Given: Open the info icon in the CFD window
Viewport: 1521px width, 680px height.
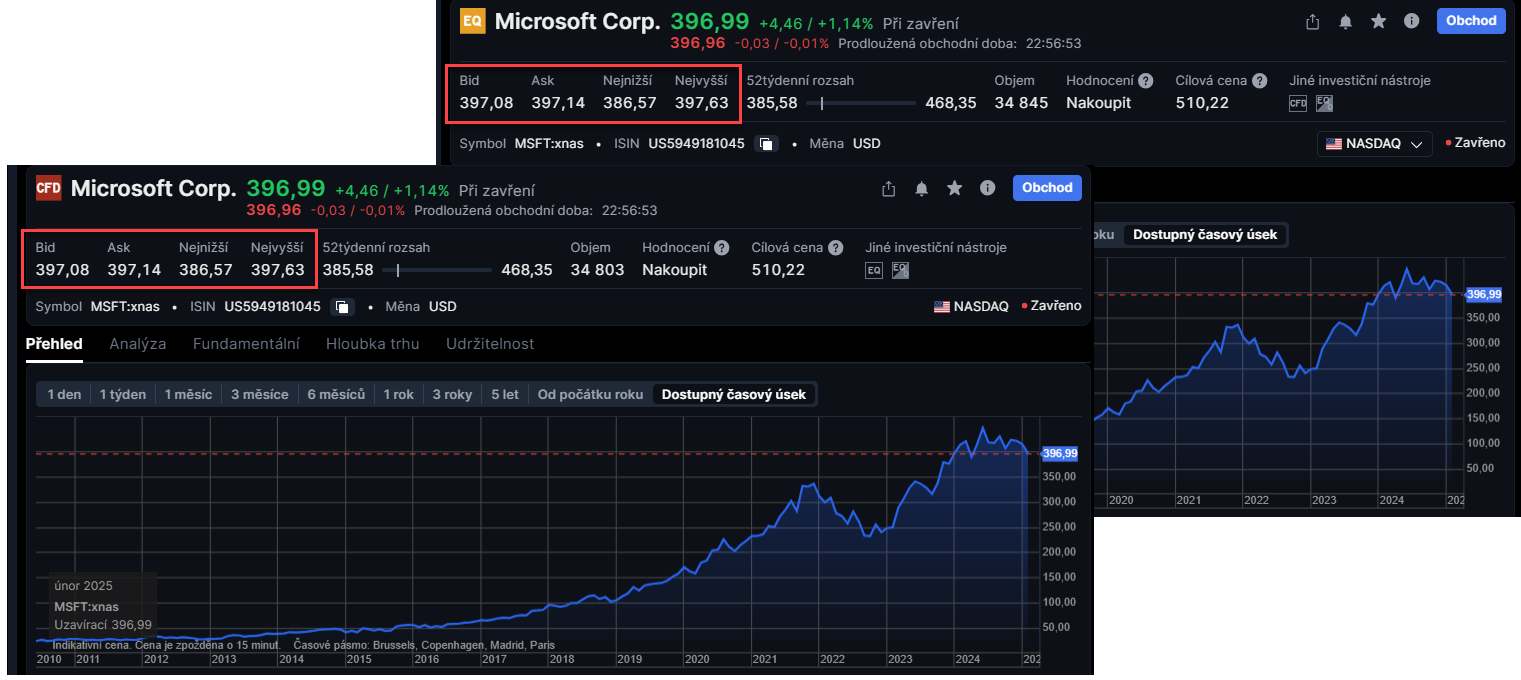Looking at the screenshot, I should (x=988, y=188).
